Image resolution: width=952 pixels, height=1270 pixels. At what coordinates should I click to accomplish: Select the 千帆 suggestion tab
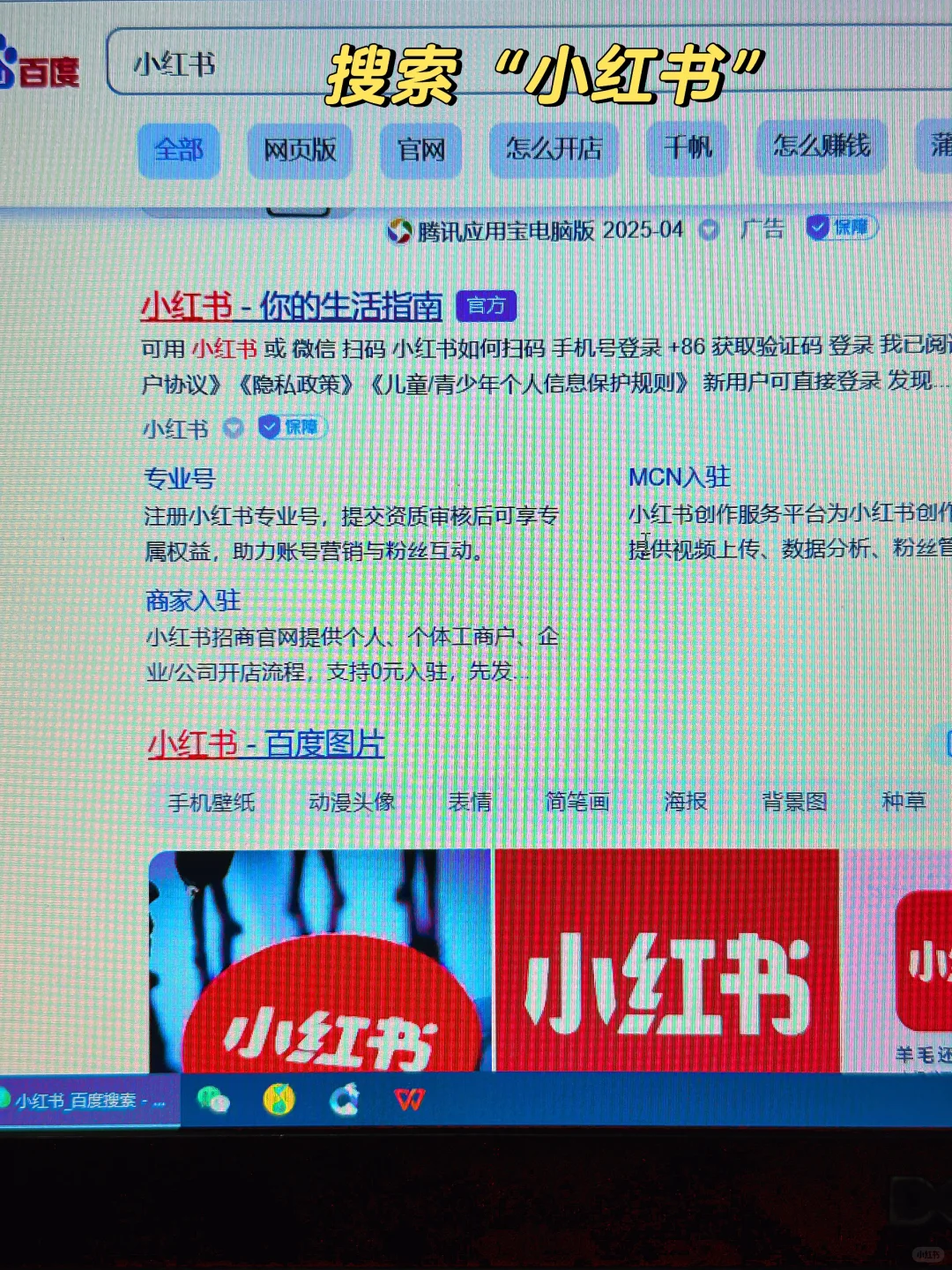coord(688,146)
